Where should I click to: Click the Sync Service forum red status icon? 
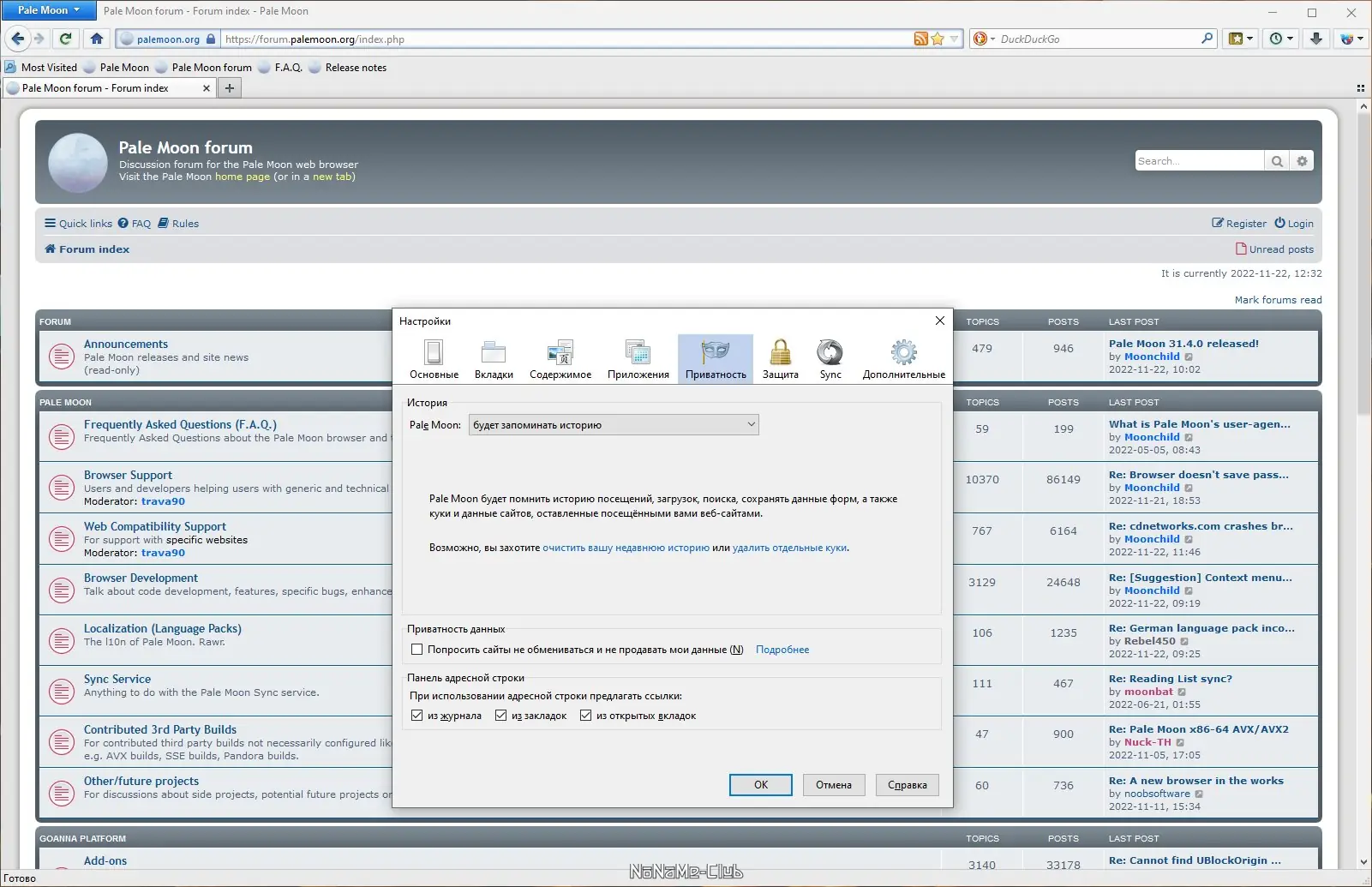[x=61, y=691]
